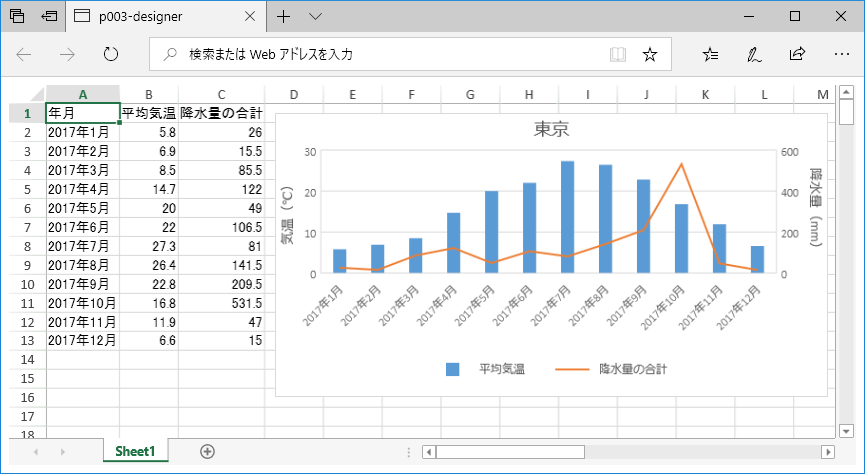Click the blue 平均気温 legend swatch
Viewport: 865px width, 474px height.
tap(452, 369)
